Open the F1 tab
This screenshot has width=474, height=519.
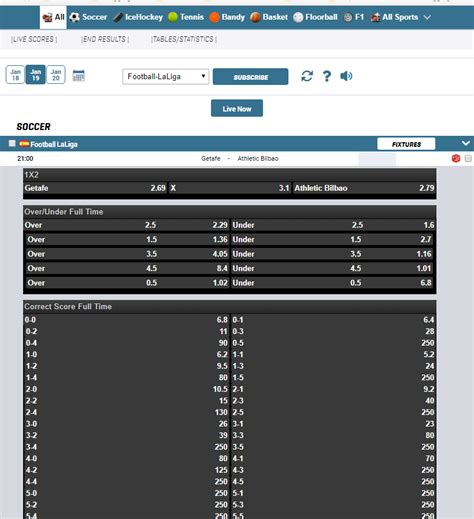pyautogui.click(x=354, y=17)
